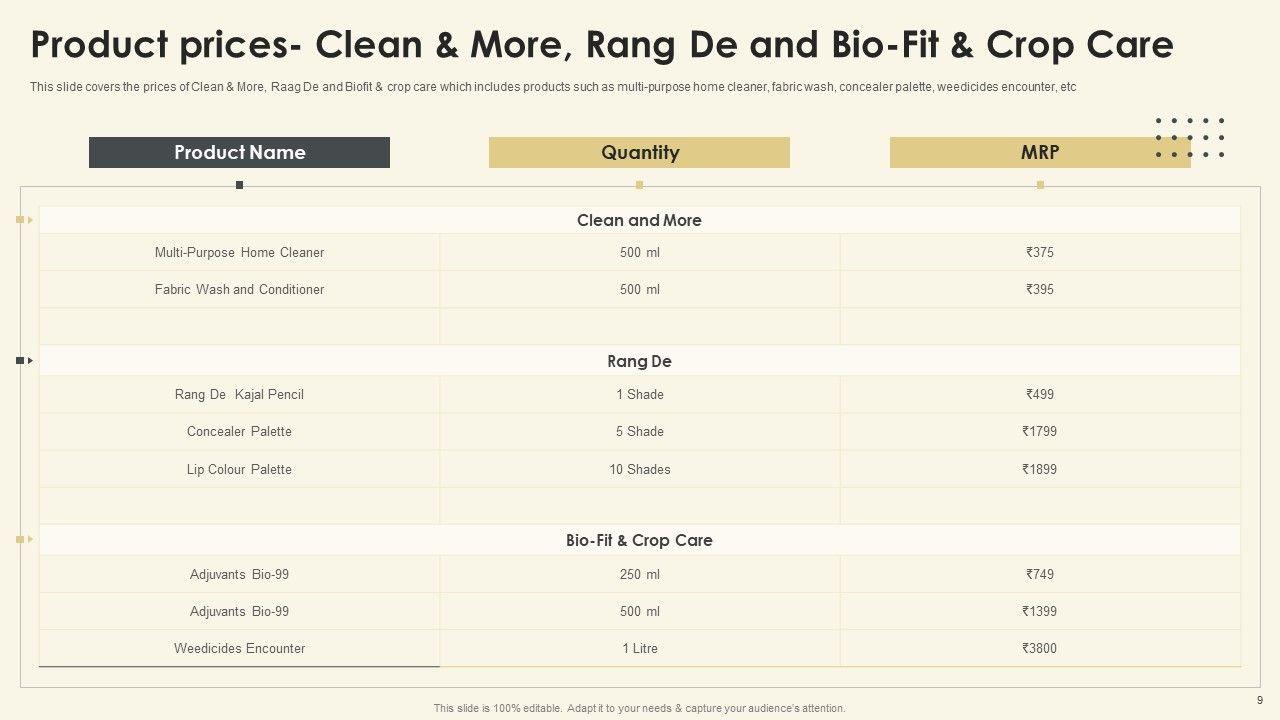Click the Multi-Purpose Home Cleaner cell

pyautogui.click(x=239, y=252)
